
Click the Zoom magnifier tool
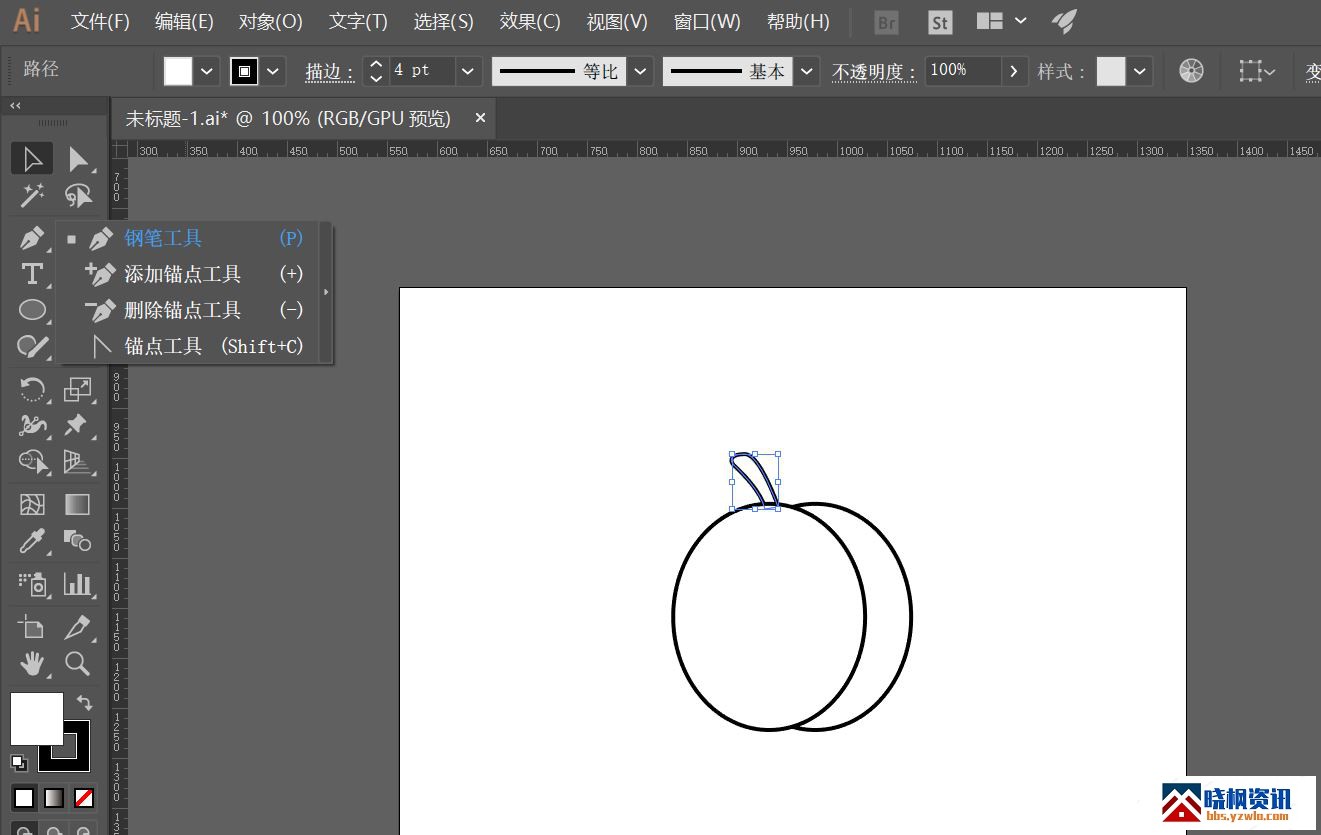point(77,662)
